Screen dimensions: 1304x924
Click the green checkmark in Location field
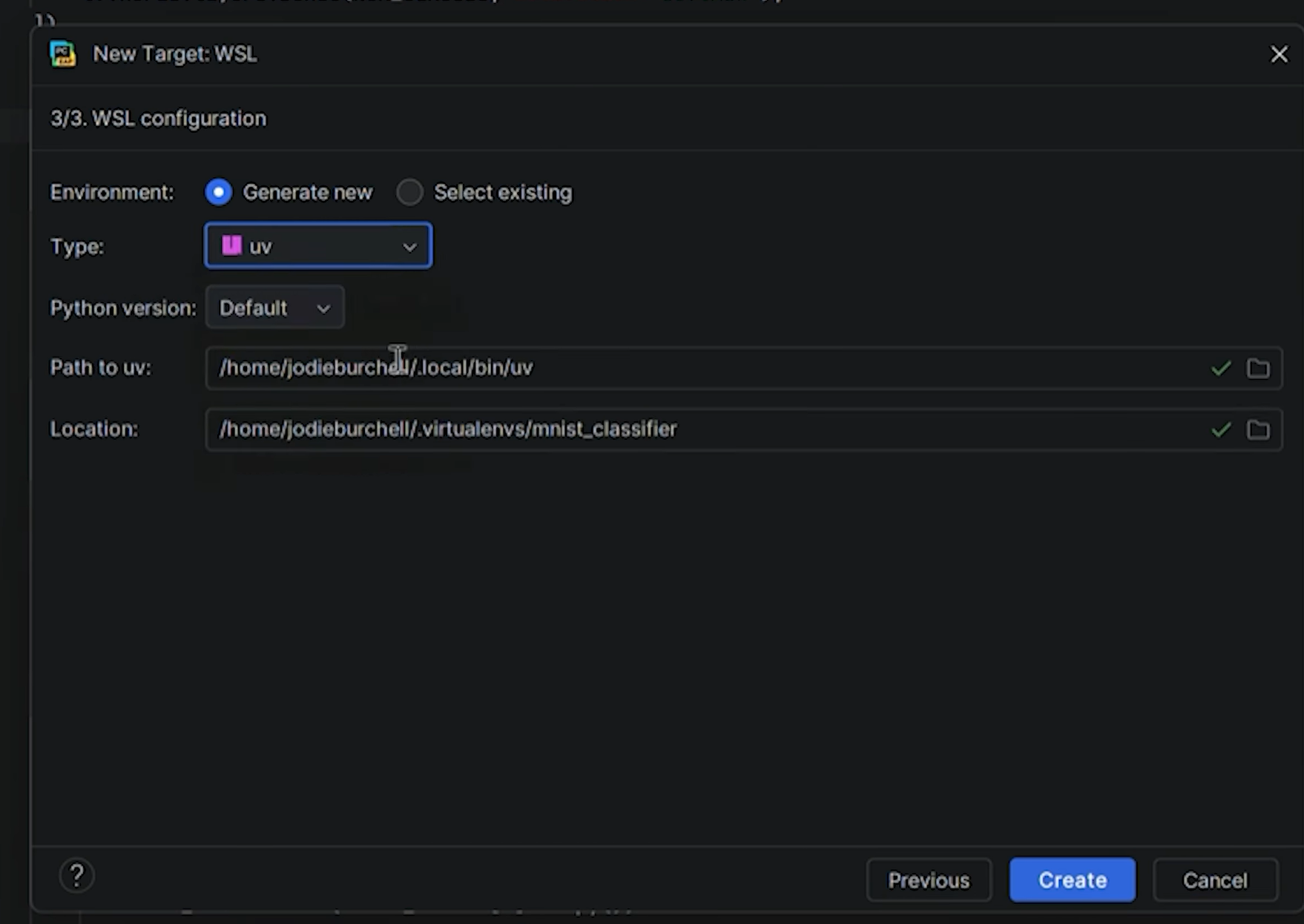[1221, 429]
